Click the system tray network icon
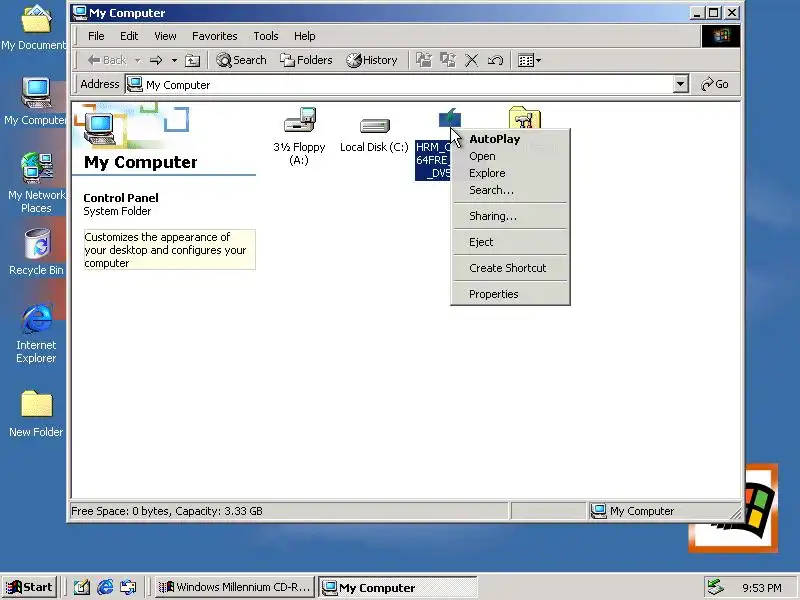The image size is (800, 600). point(715,587)
